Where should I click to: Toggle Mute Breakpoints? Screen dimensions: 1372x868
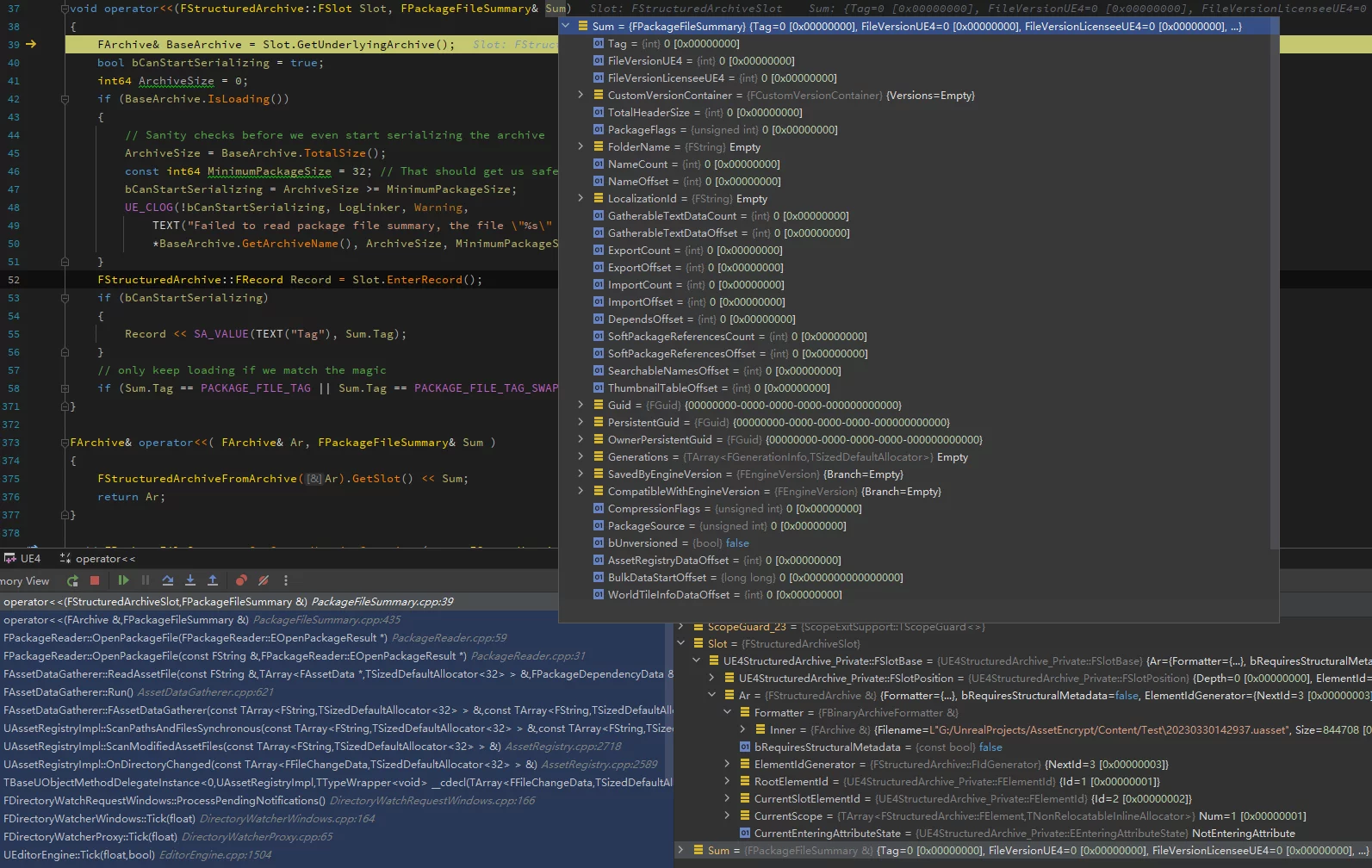(x=264, y=581)
